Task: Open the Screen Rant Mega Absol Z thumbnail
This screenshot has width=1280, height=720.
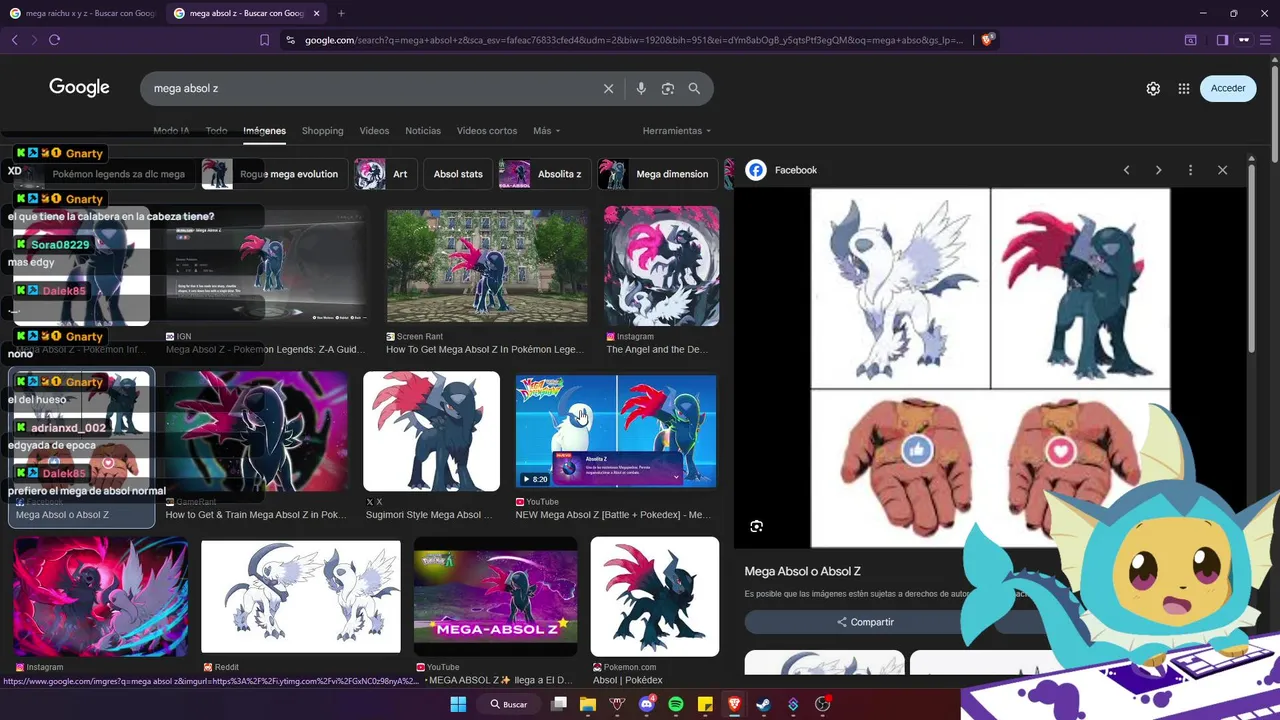Action: [487, 266]
